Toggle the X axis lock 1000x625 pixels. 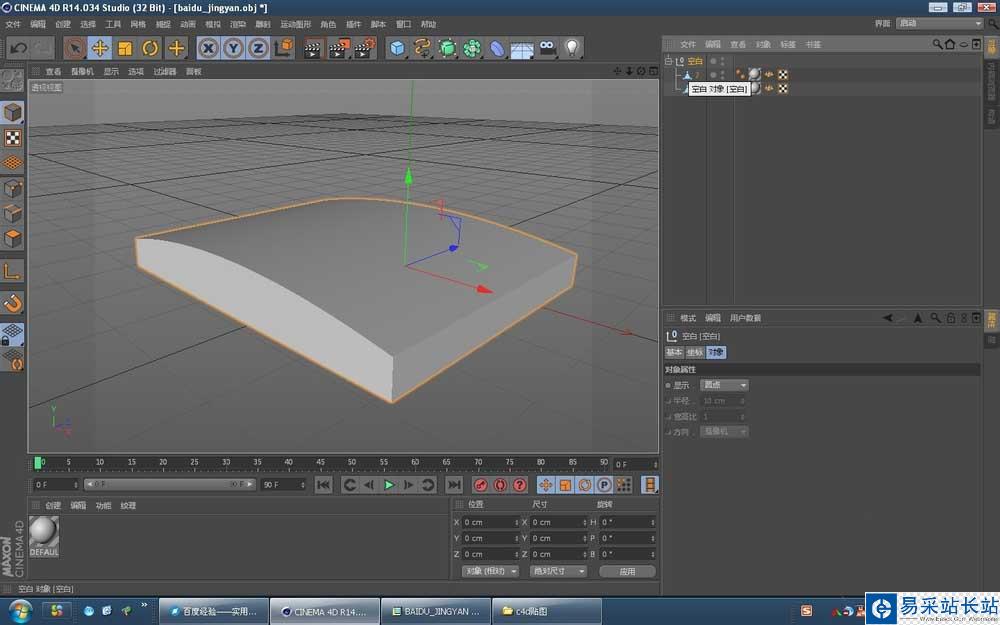click(x=208, y=47)
